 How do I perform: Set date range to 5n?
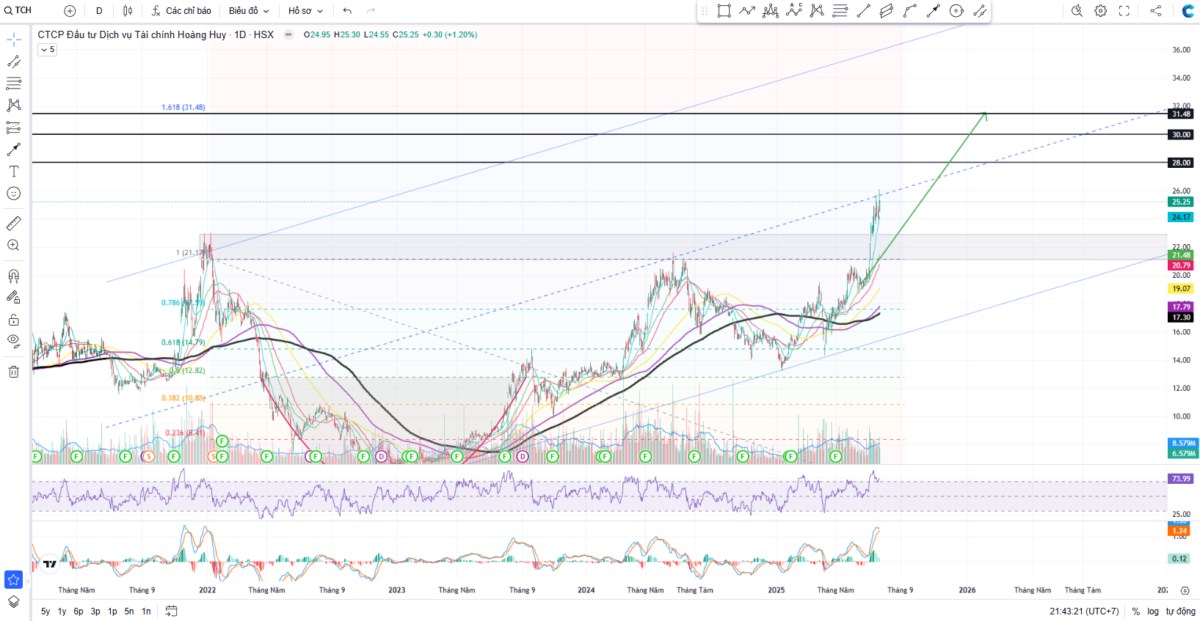(129, 611)
